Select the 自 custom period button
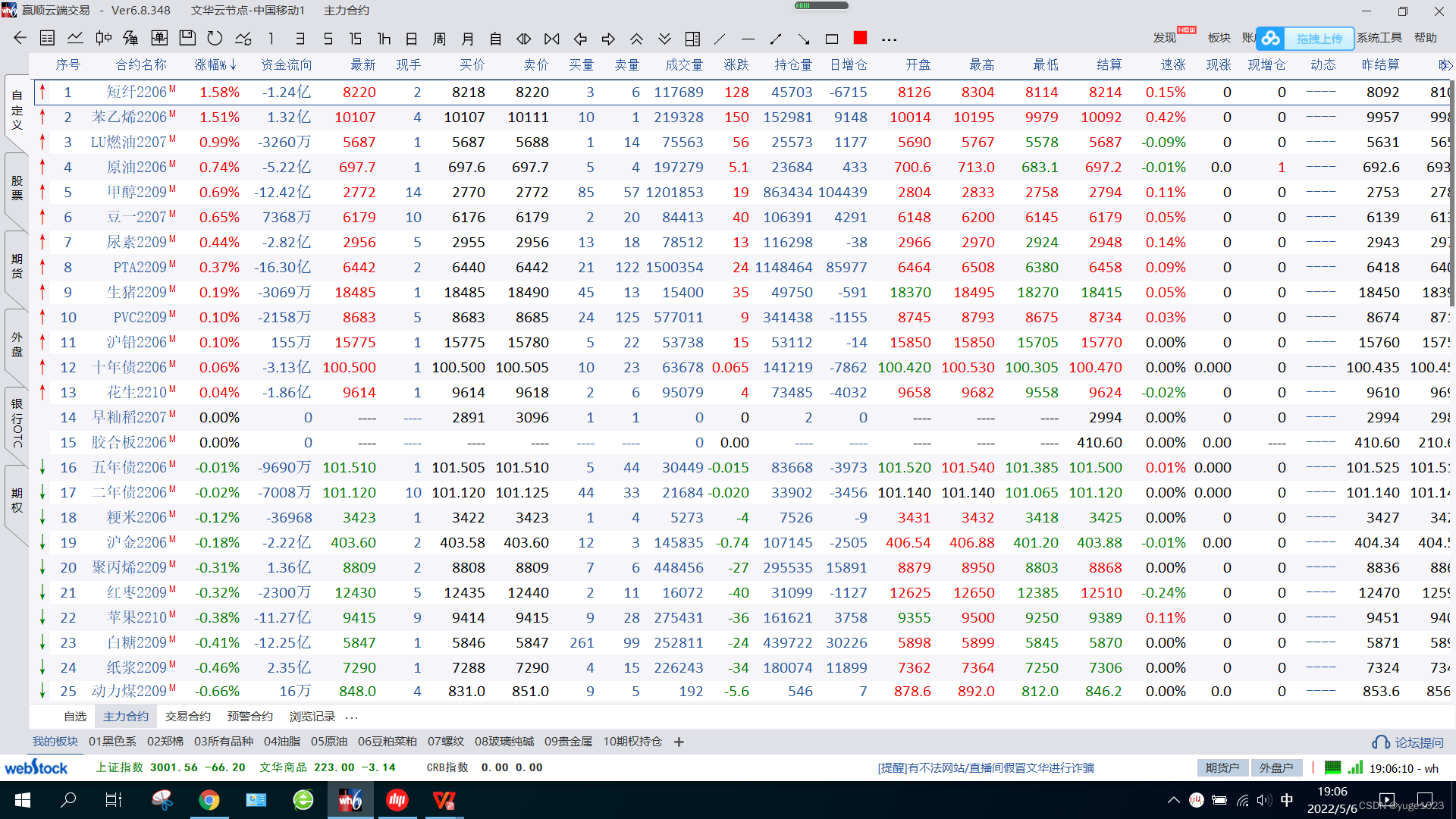Screen dimensions: 1456x819 [x=496, y=38]
